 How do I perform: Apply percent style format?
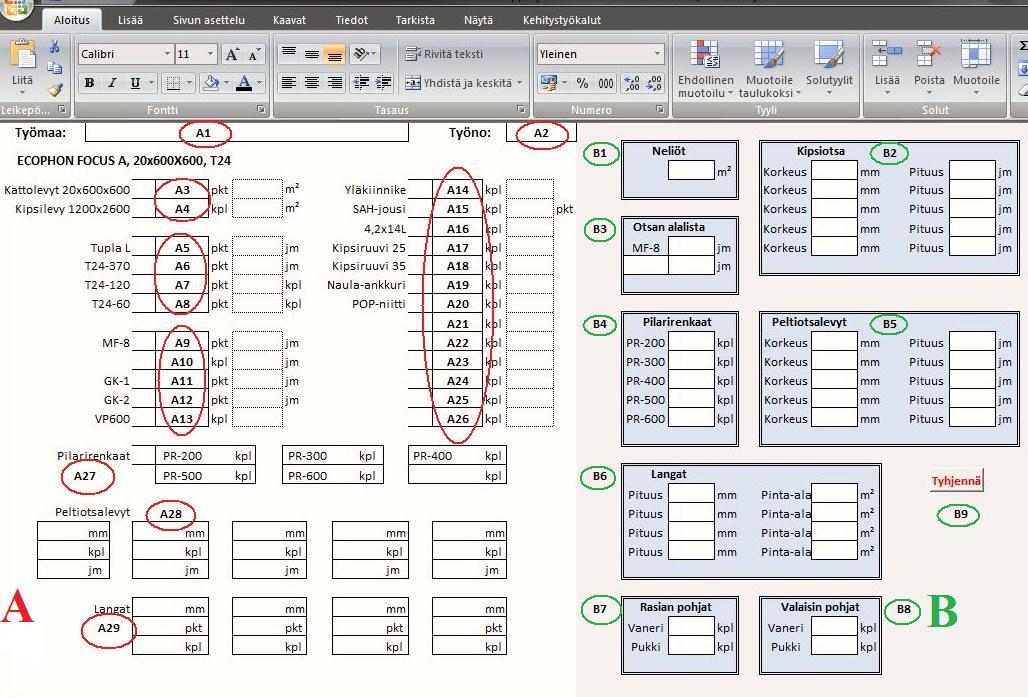(x=582, y=83)
